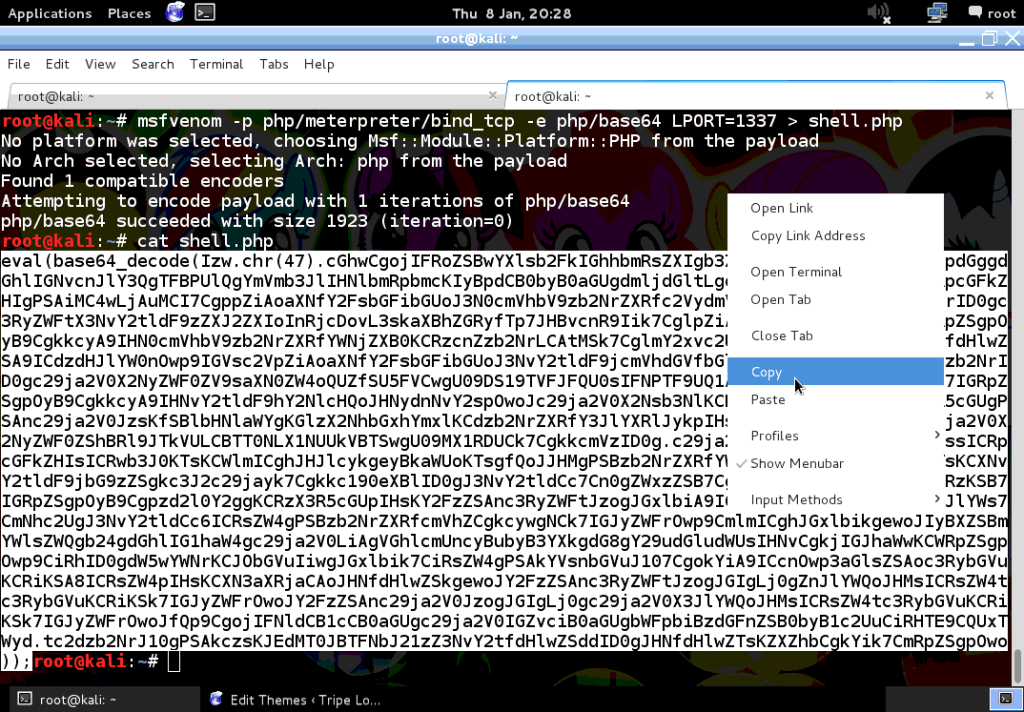
Task: Switch to Edit Themes browser taskbar button
Action: pyautogui.click(x=295, y=700)
